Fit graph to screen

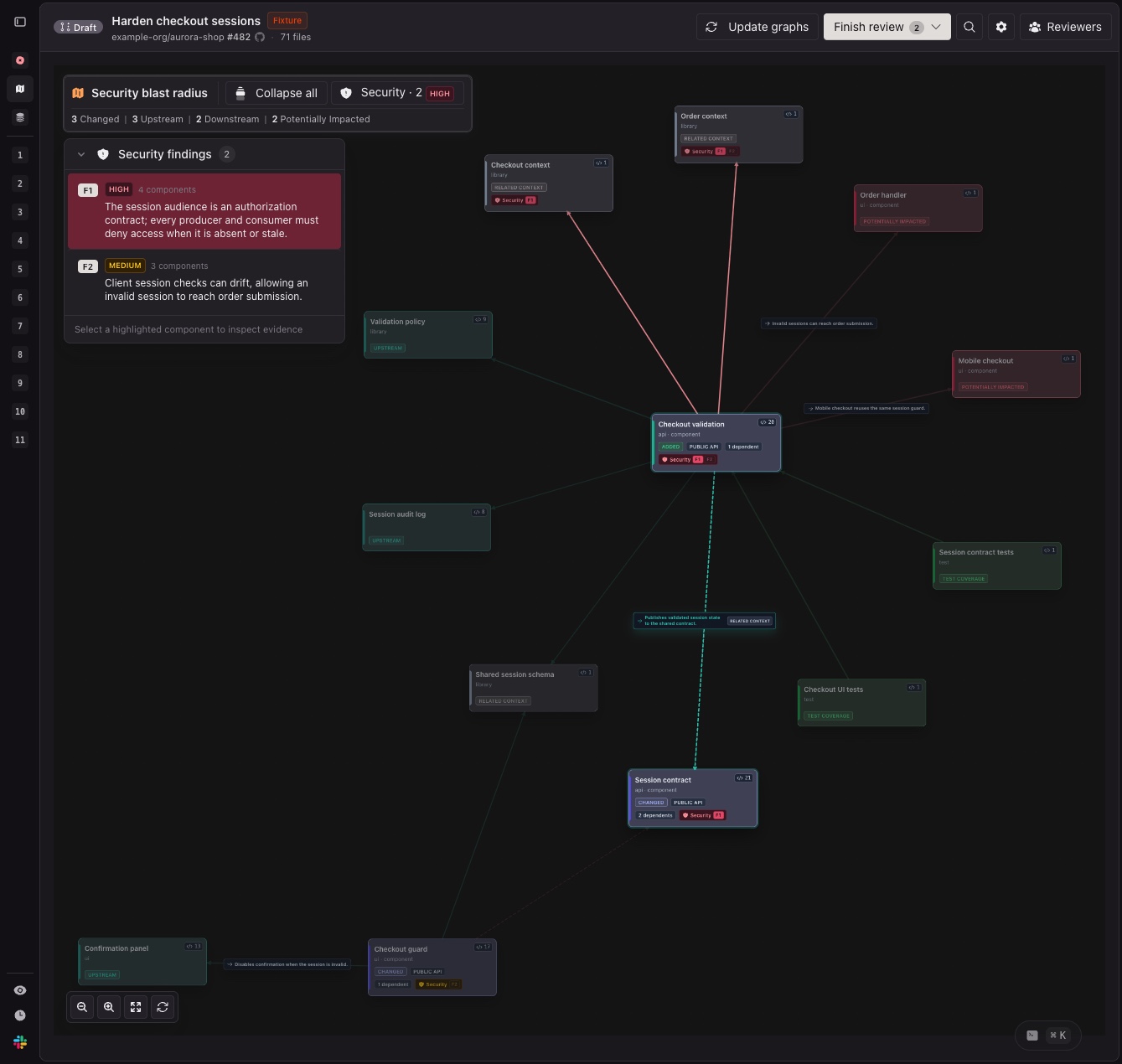point(136,1007)
